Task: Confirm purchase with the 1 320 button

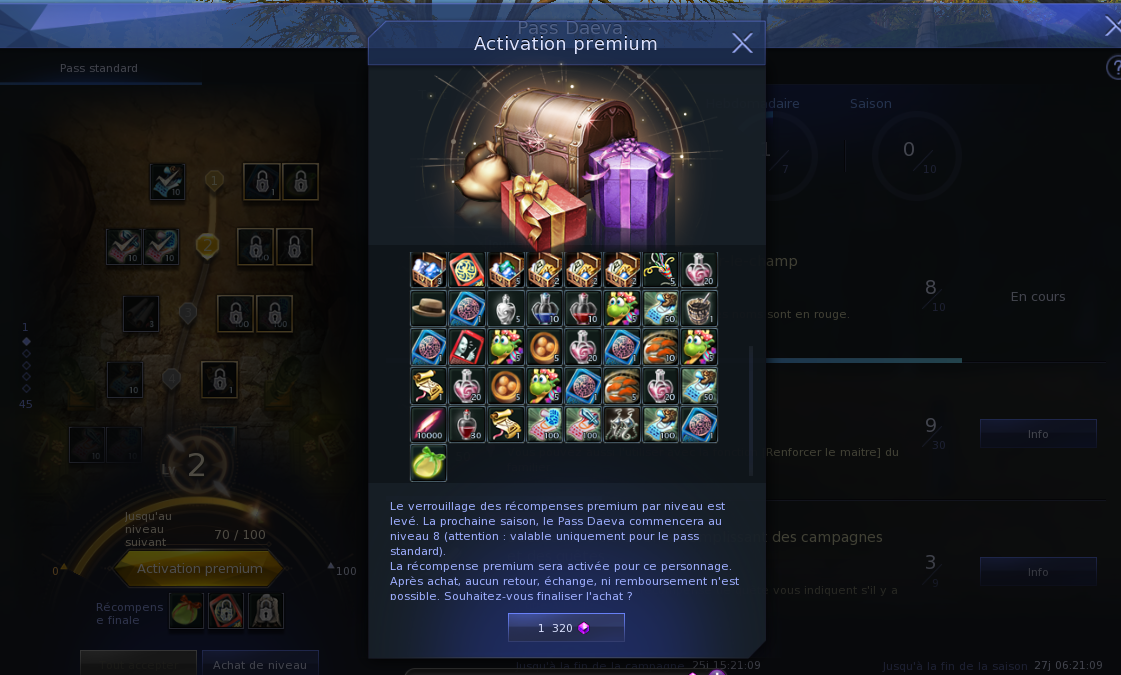Action: 566,627
